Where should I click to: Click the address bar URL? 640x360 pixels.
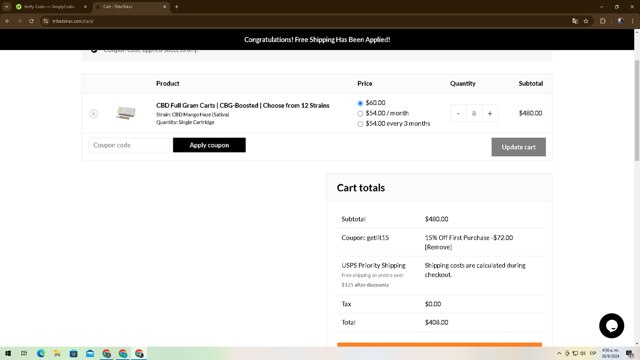point(73,21)
